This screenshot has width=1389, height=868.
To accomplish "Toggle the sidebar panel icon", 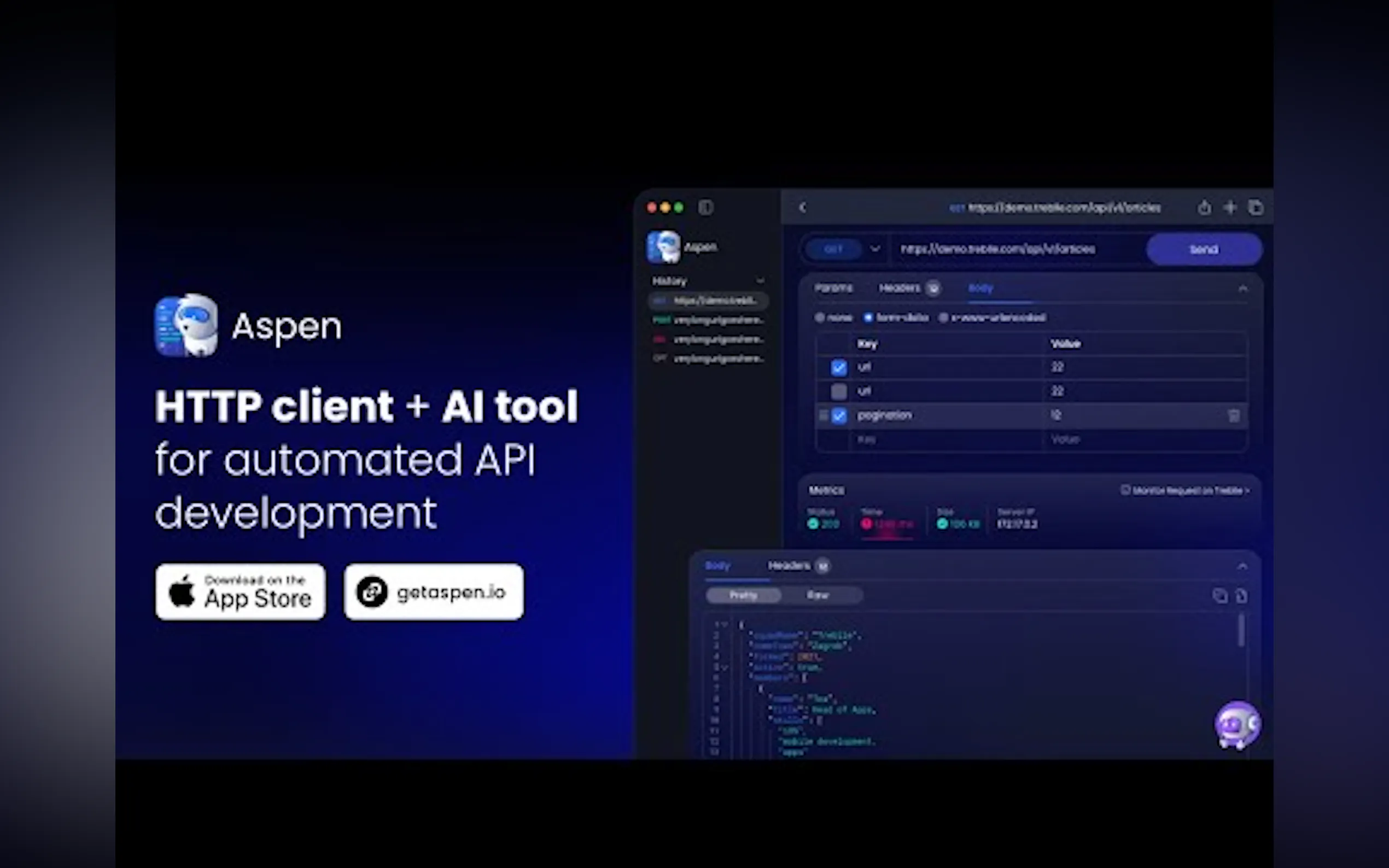I will coord(705,207).
